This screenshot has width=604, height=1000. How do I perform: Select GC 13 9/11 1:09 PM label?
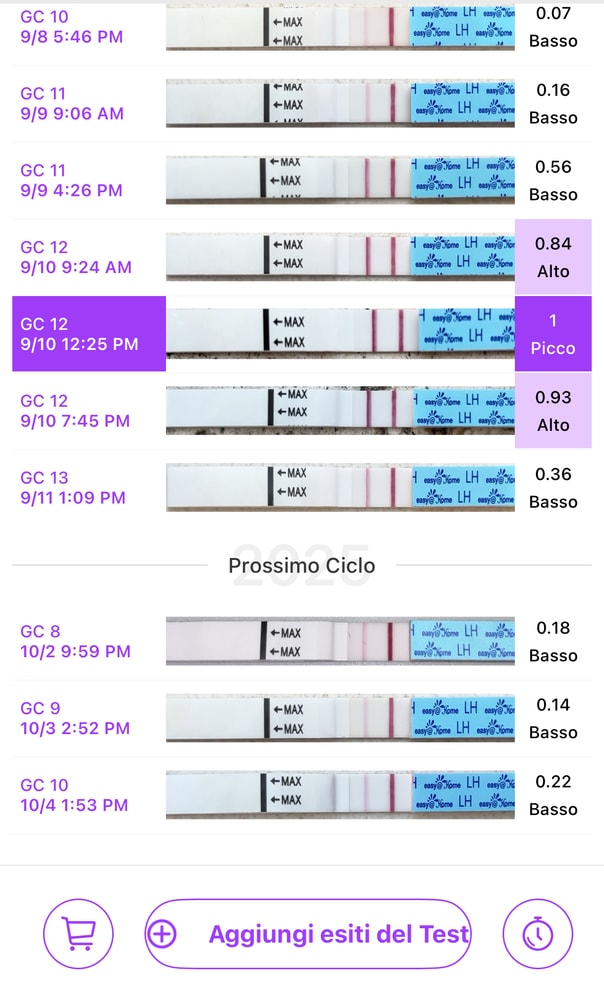point(73,488)
